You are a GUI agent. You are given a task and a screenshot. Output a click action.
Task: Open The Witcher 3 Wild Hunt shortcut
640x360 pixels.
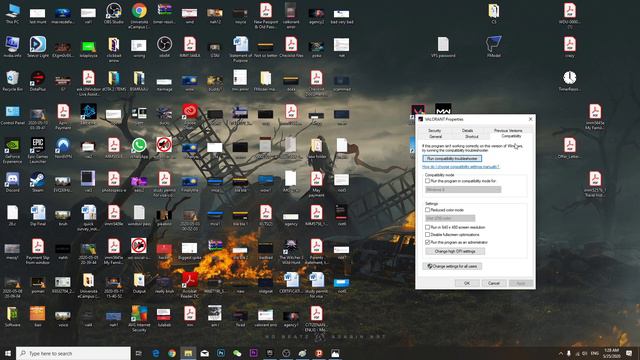pos(291,251)
